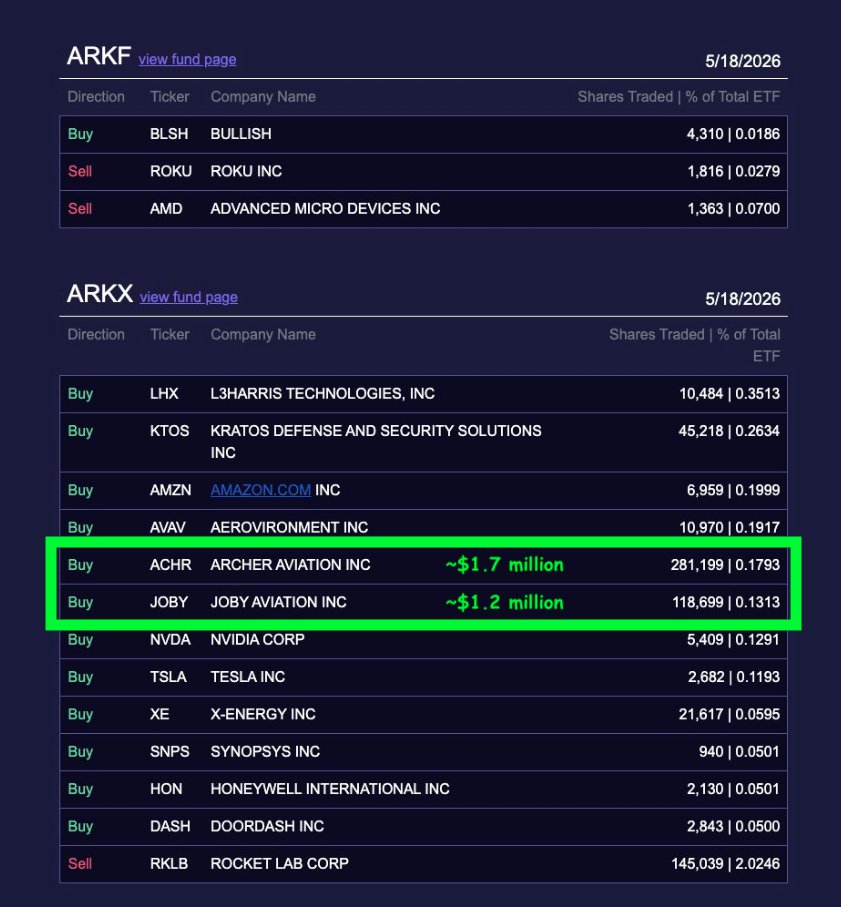
Task: Click the ARKF Direction column header
Action: 96,97
